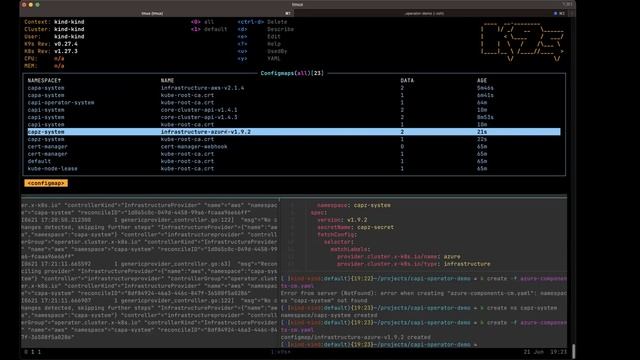Viewport: 640px width, 360px height.
Task: Click the matchLabels: YAML key
Action: [350, 249]
